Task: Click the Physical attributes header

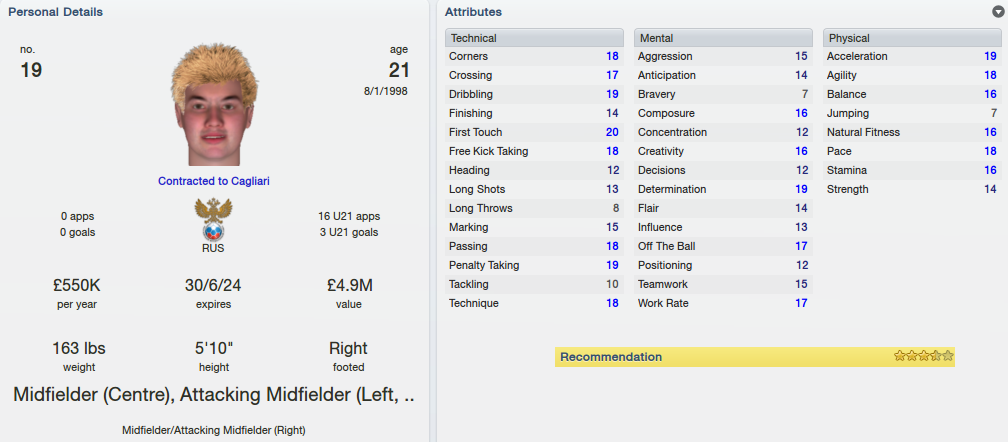Action: tap(912, 38)
